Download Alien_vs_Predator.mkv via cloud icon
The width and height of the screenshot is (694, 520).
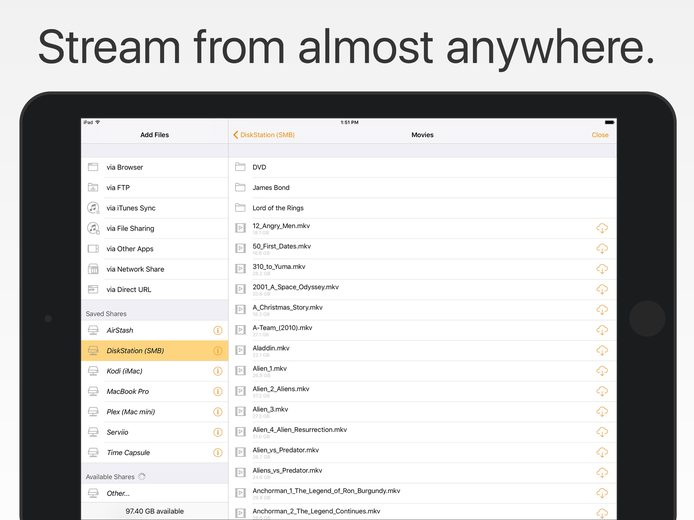tap(601, 452)
